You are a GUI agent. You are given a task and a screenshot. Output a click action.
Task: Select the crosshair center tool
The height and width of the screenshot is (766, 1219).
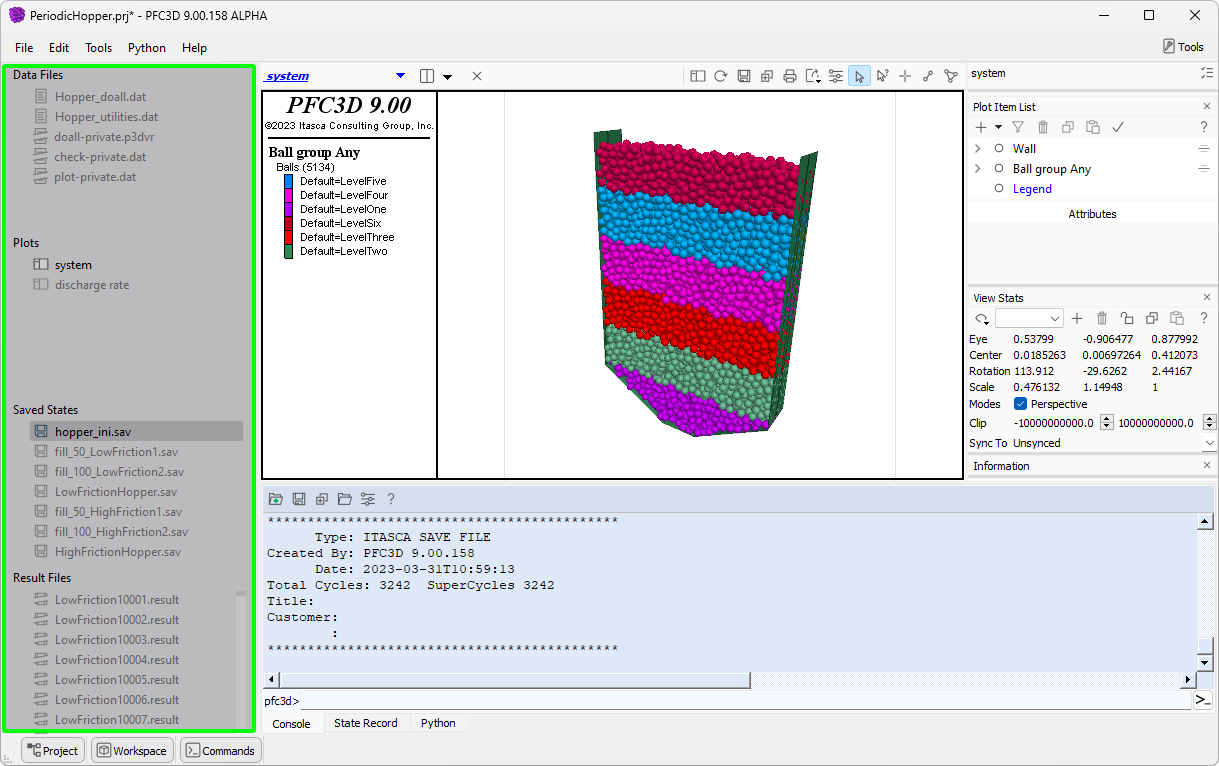pos(905,76)
